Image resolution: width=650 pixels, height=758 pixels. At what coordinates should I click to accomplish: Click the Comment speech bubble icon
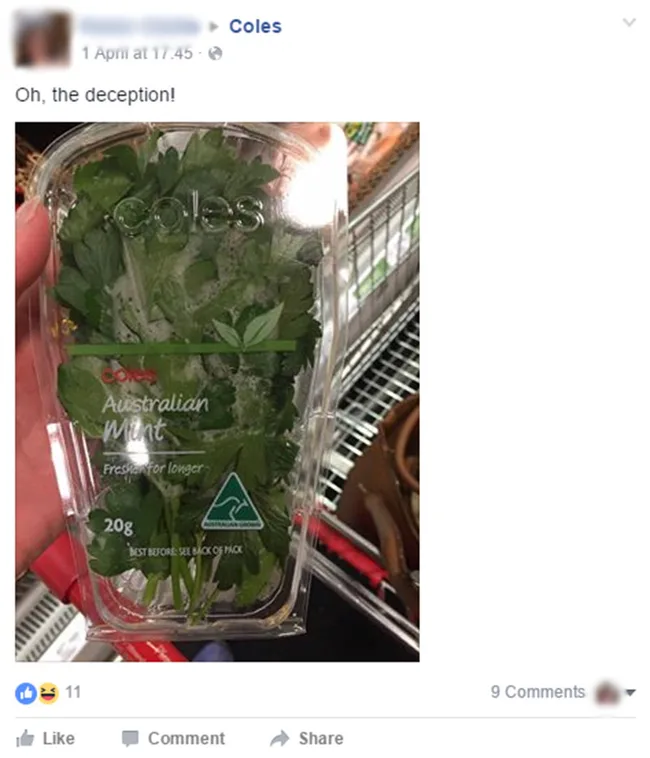tap(130, 739)
